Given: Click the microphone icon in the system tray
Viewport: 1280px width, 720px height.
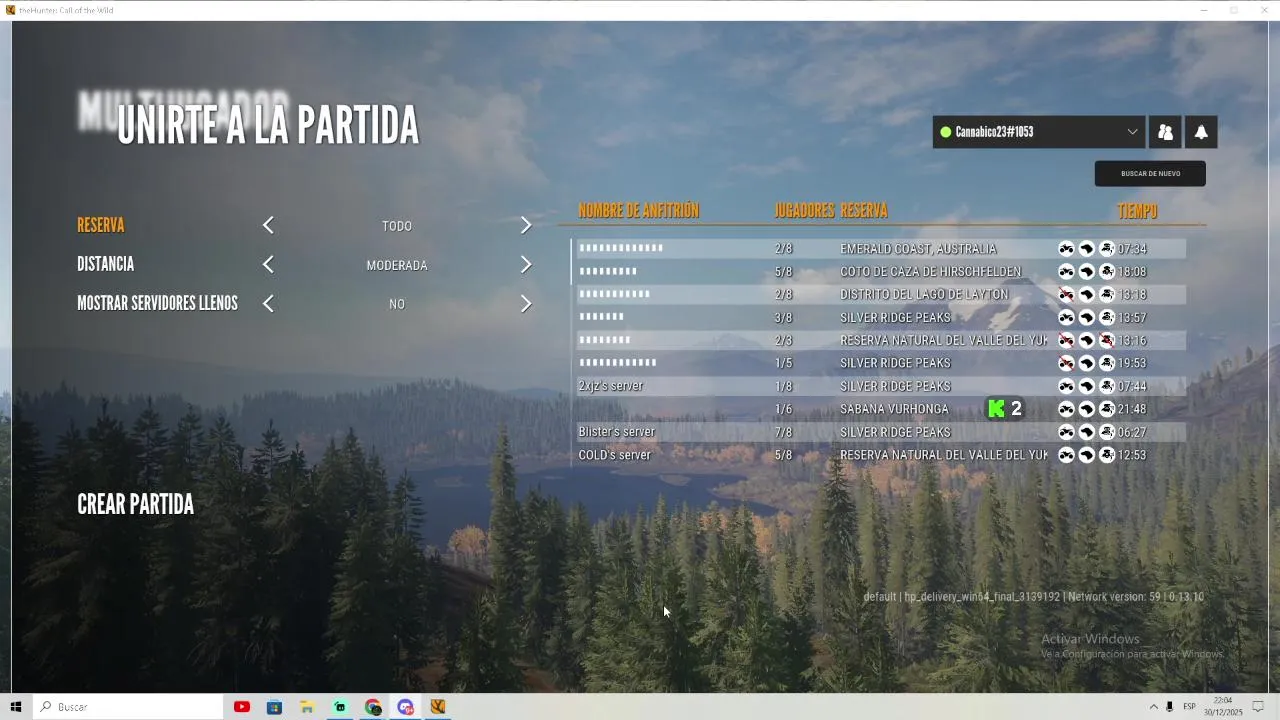Looking at the screenshot, I should (1169, 707).
